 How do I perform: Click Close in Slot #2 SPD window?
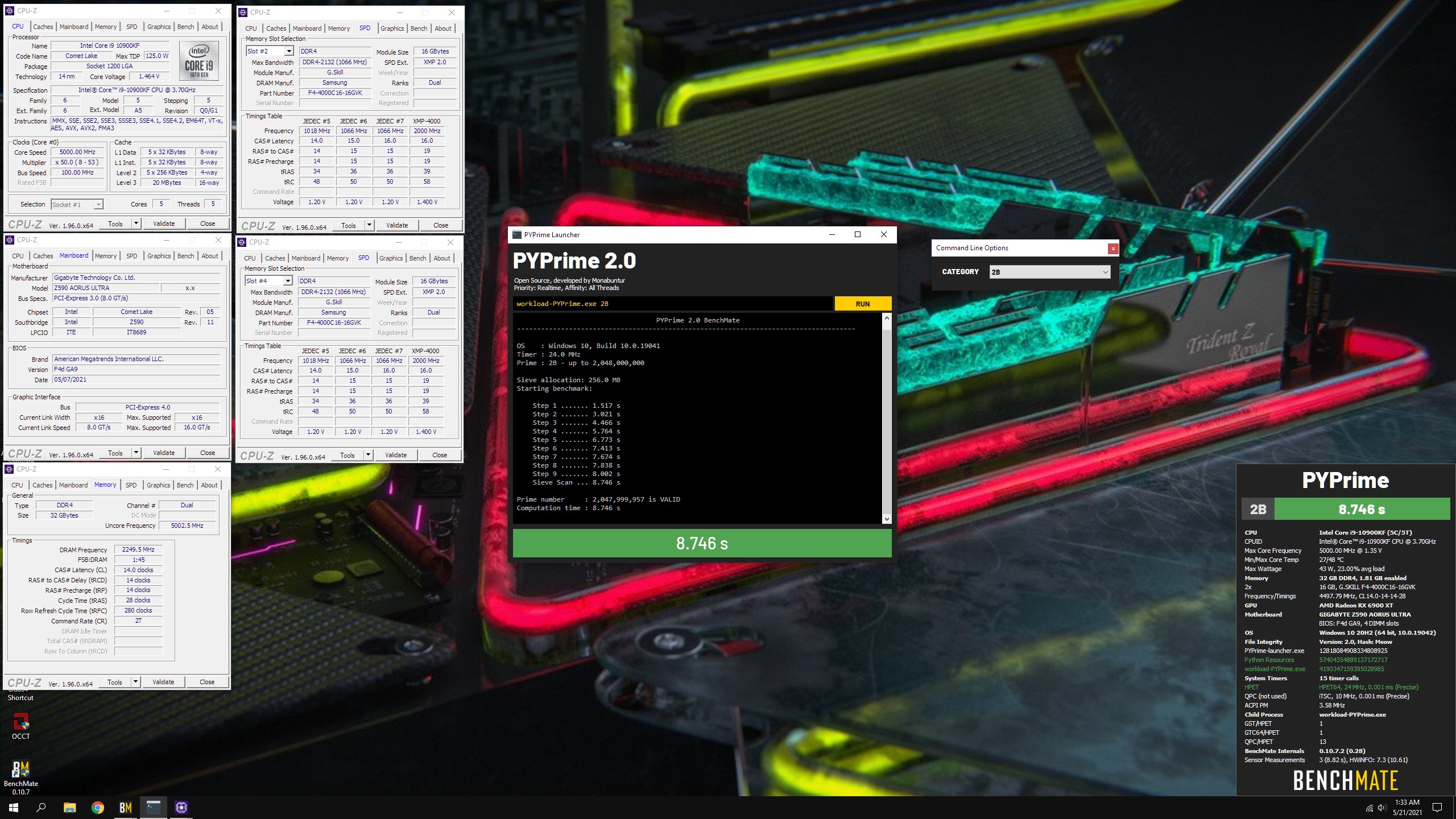[441, 225]
